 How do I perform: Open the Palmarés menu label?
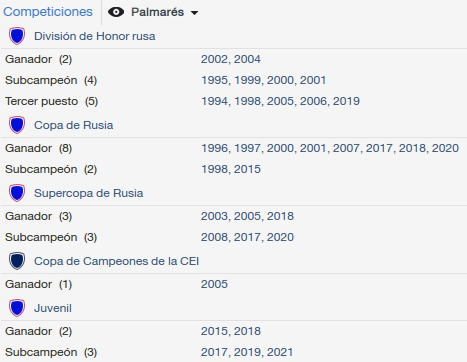157,12
